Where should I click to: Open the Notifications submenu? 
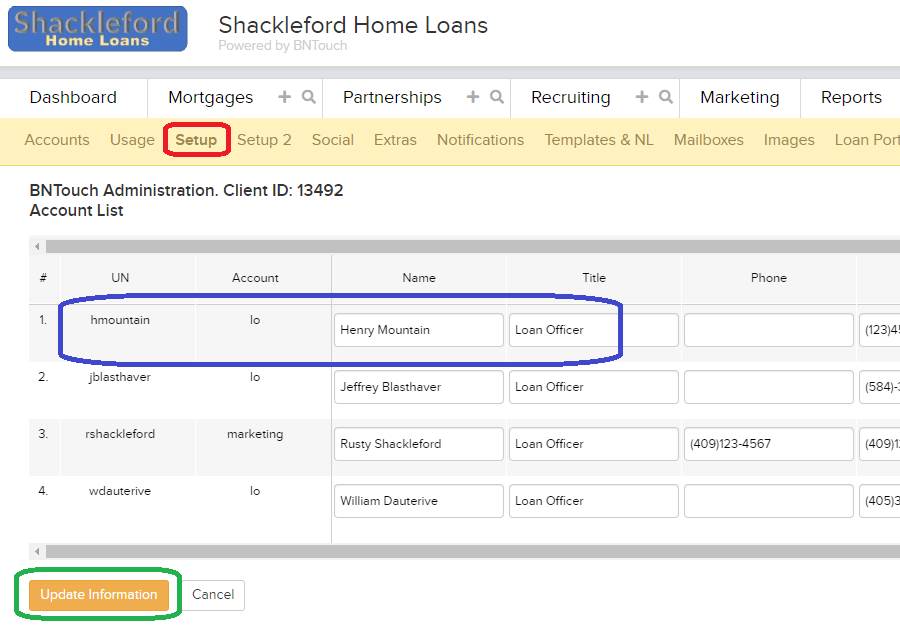480,140
